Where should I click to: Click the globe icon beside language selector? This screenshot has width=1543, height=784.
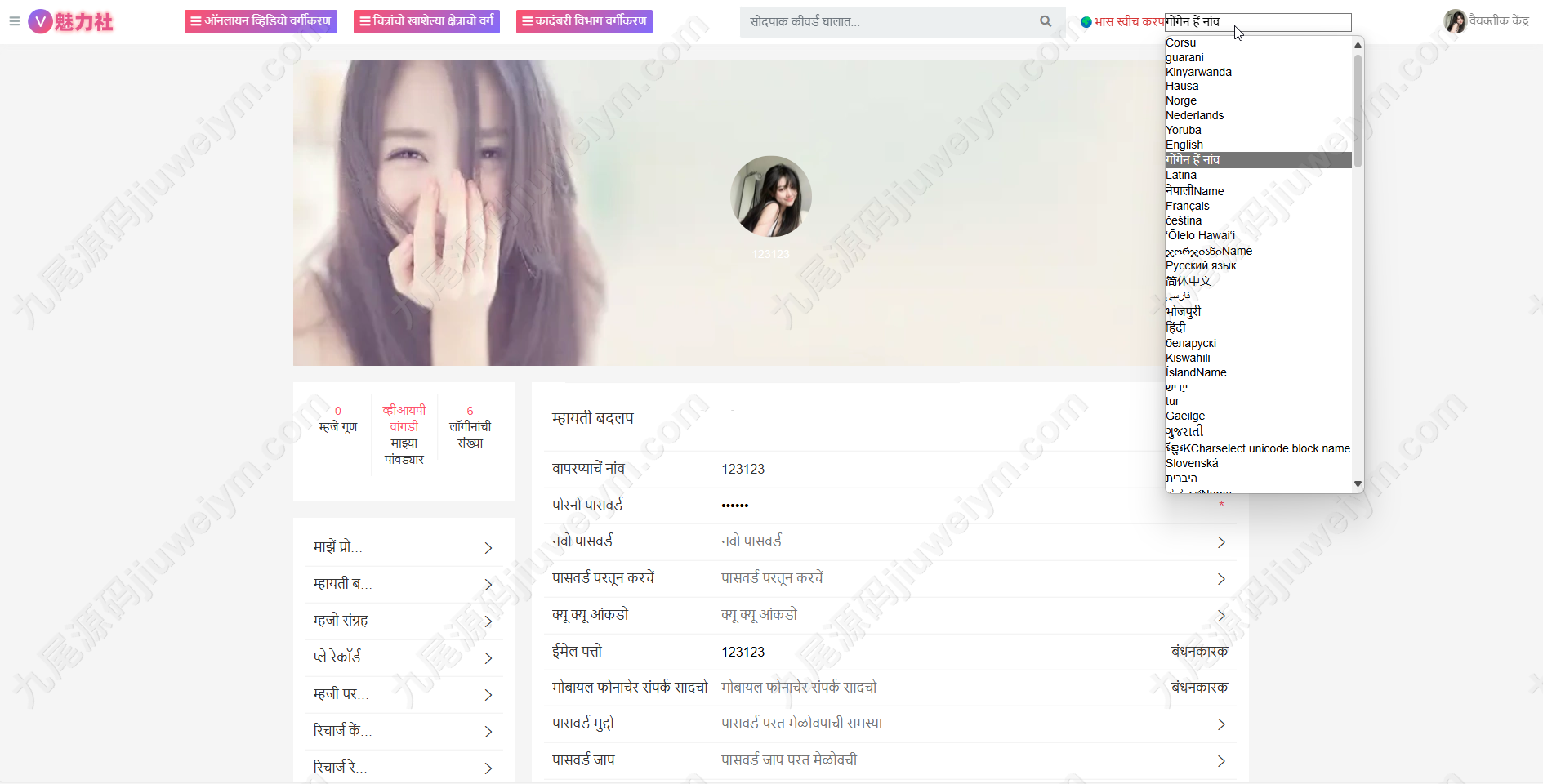coord(1086,22)
